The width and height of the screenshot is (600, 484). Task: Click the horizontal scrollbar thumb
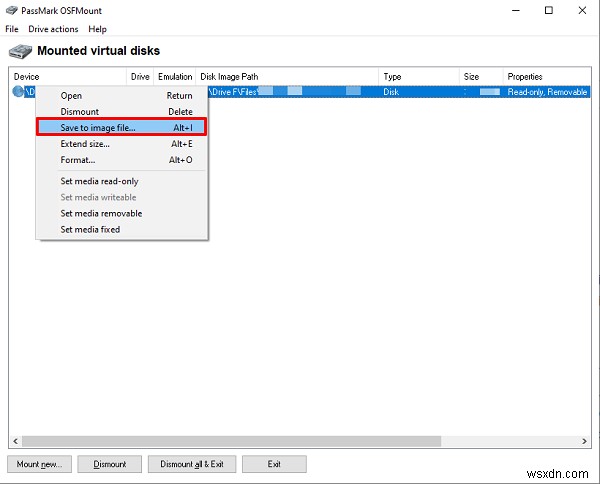point(231,441)
